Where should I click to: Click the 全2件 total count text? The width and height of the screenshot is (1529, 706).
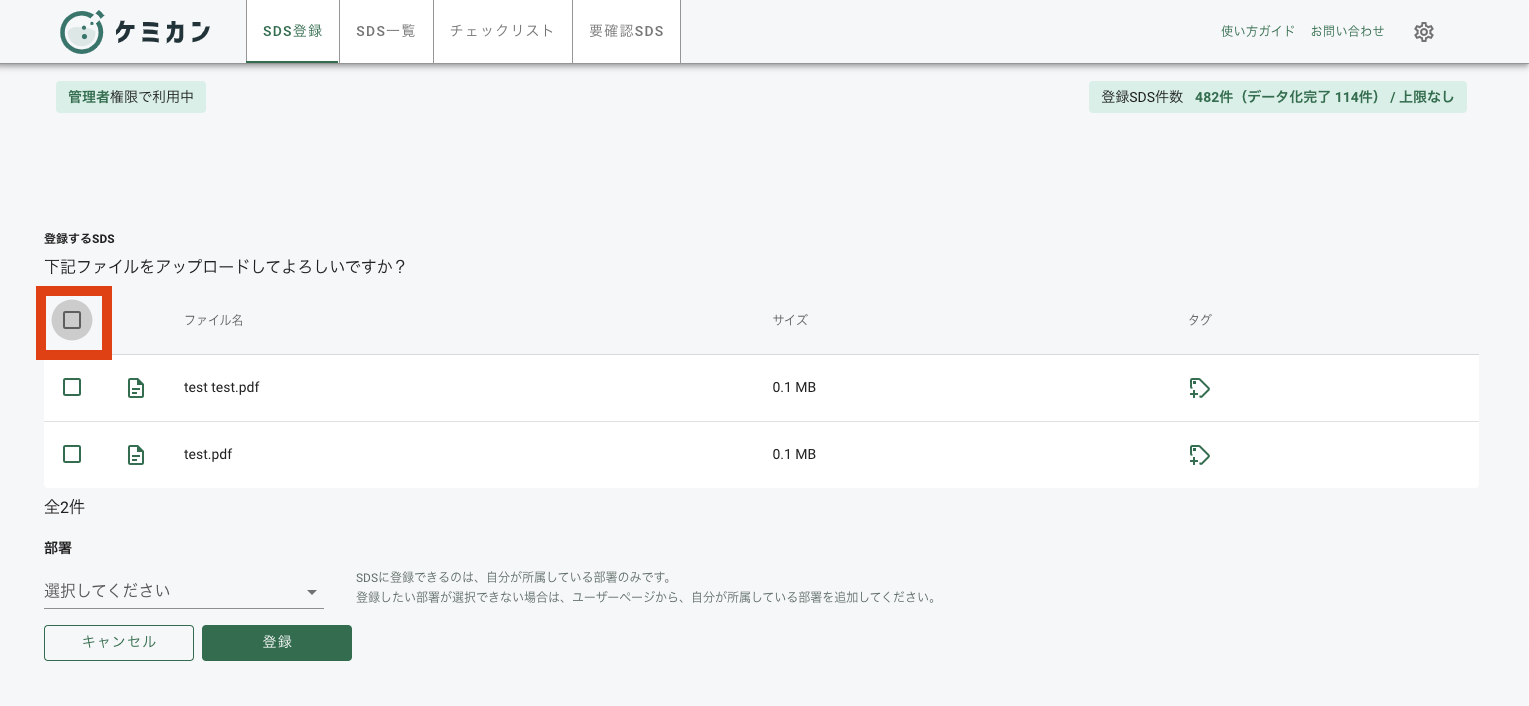(65, 508)
